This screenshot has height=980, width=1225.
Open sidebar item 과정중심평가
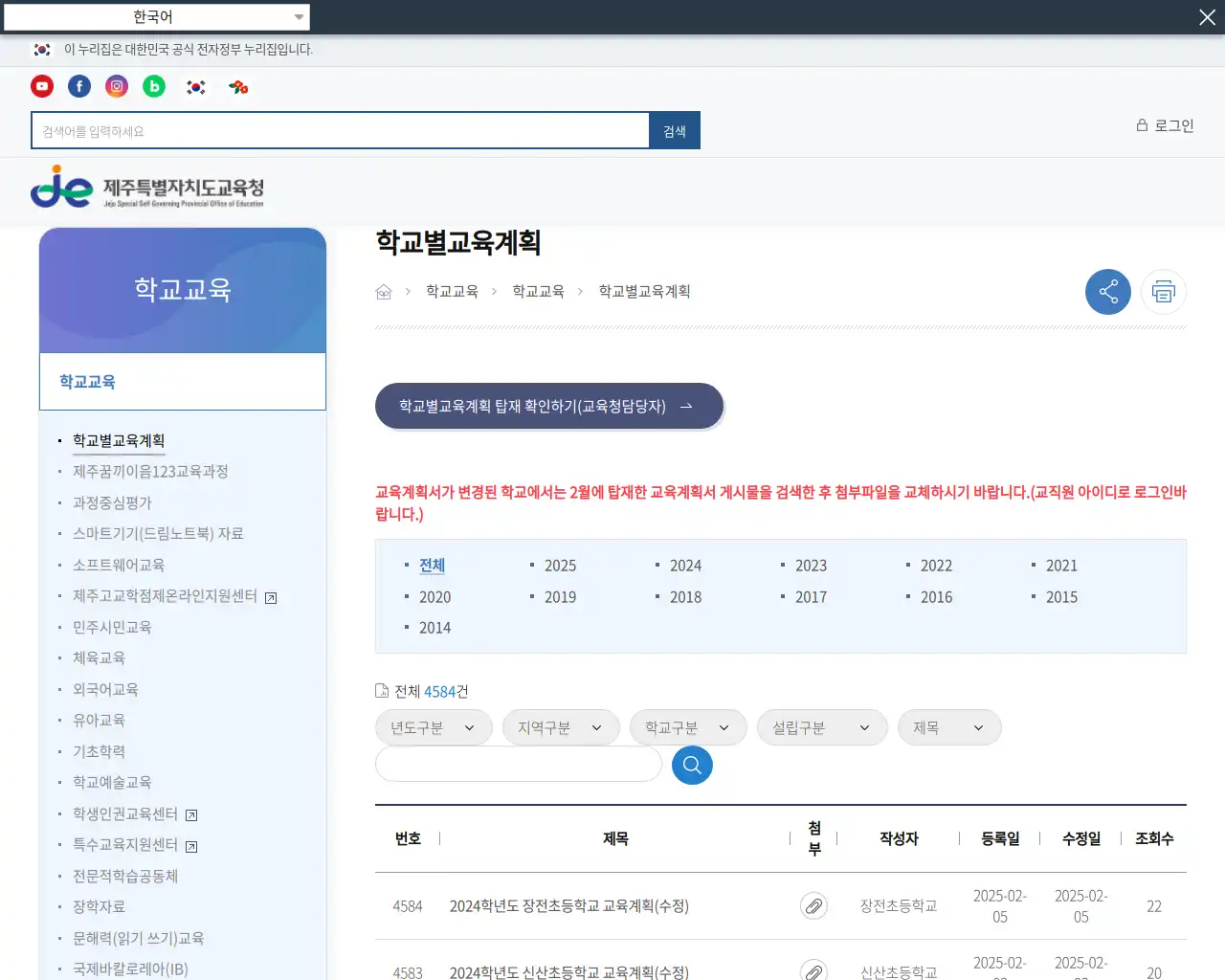click(x=112, y=502)
